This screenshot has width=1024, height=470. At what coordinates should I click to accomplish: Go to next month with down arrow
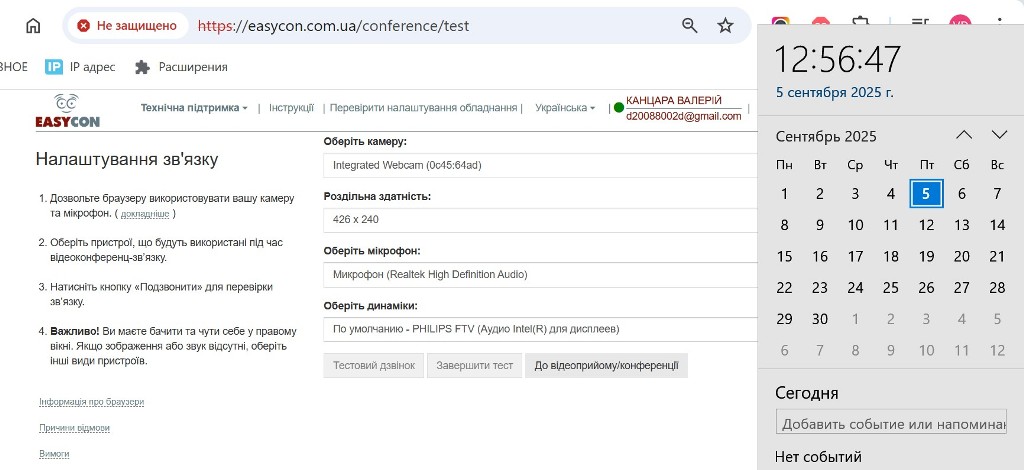[999, 135]
